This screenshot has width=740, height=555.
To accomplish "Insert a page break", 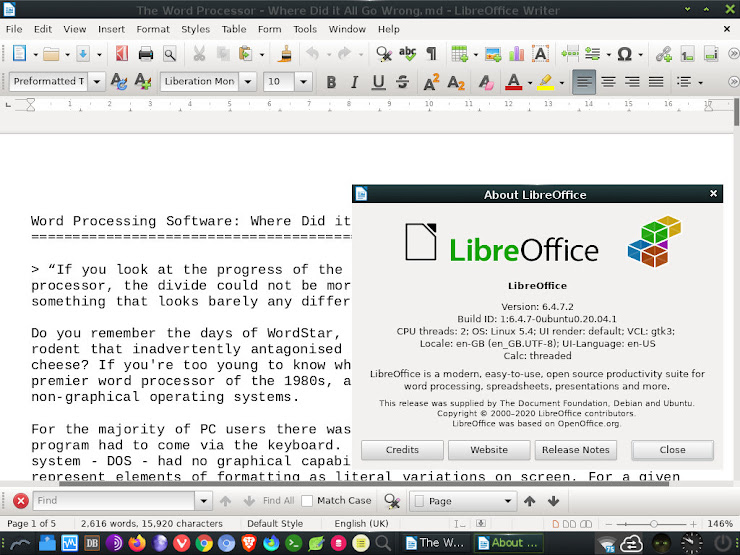I will coord(570,54).
